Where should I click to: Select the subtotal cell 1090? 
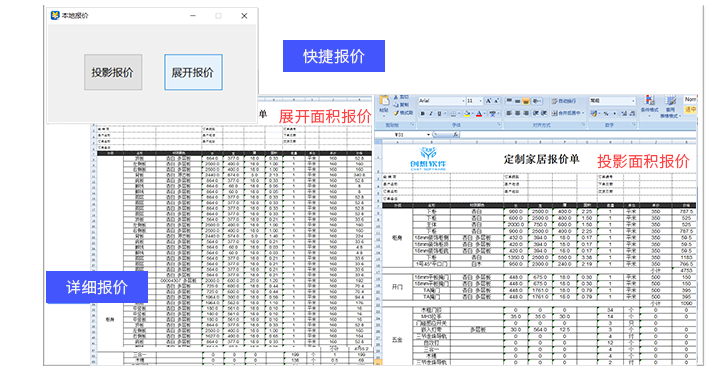(684, 304)
